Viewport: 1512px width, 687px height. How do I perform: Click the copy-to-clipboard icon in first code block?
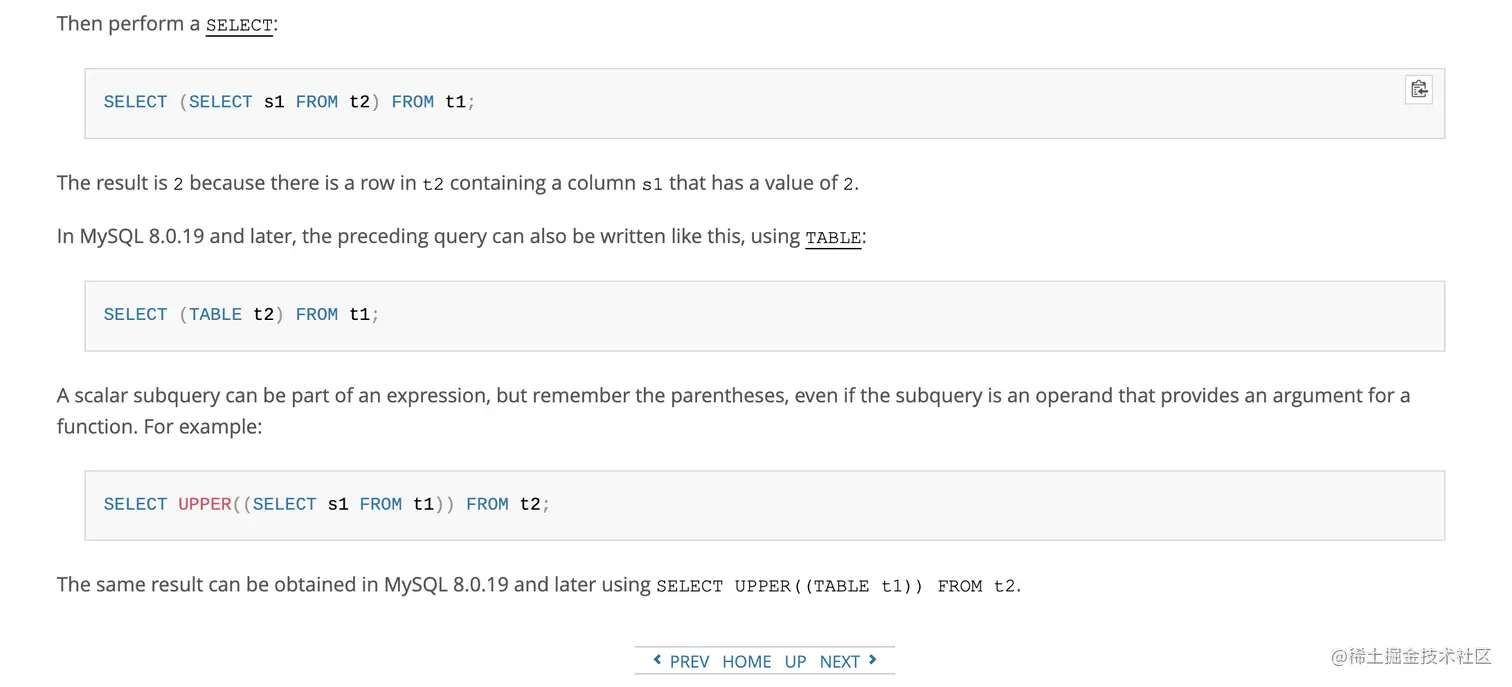click(x=1418, y=89)
